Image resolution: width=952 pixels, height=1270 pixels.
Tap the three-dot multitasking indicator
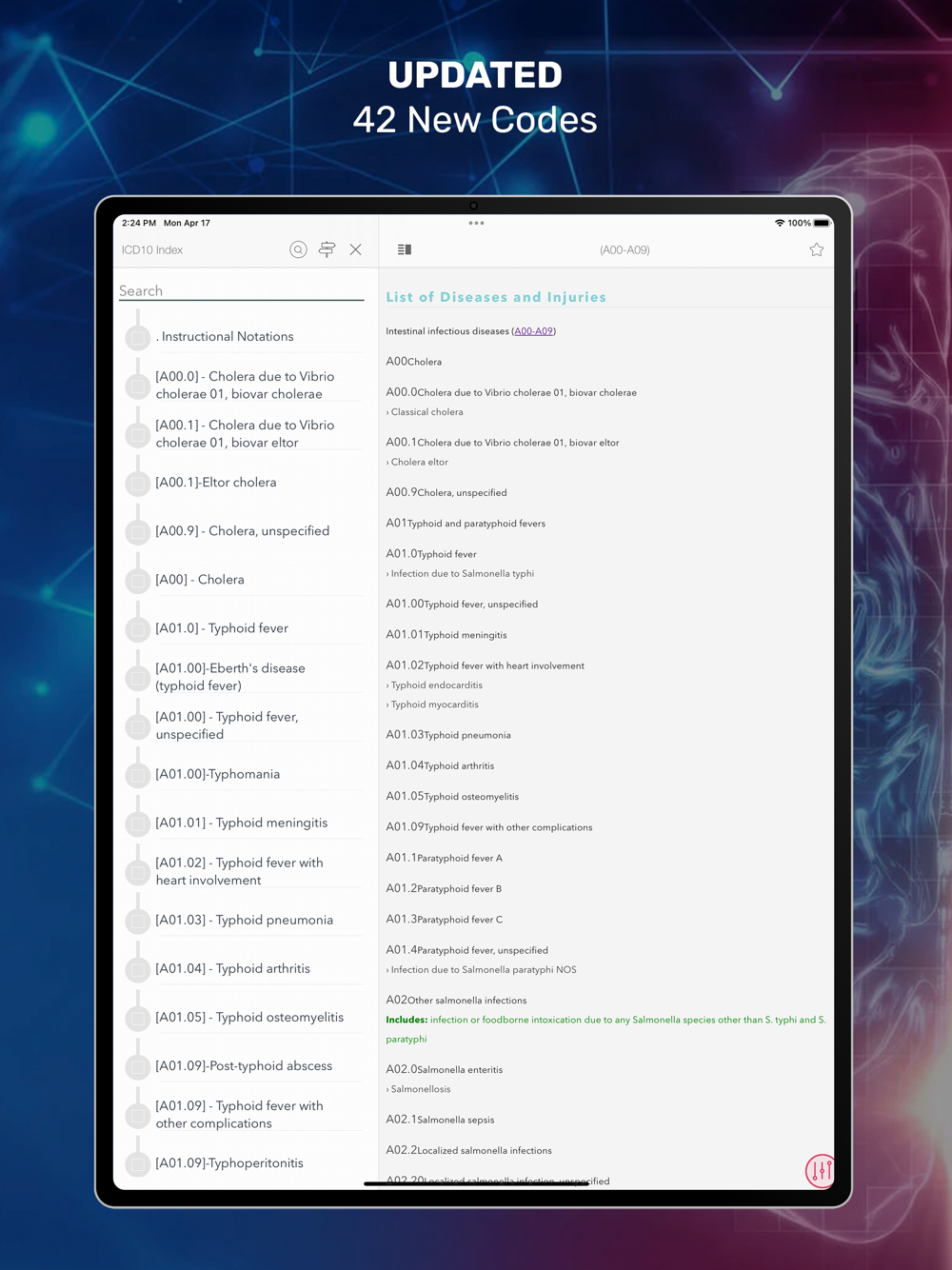pos(476,223)
